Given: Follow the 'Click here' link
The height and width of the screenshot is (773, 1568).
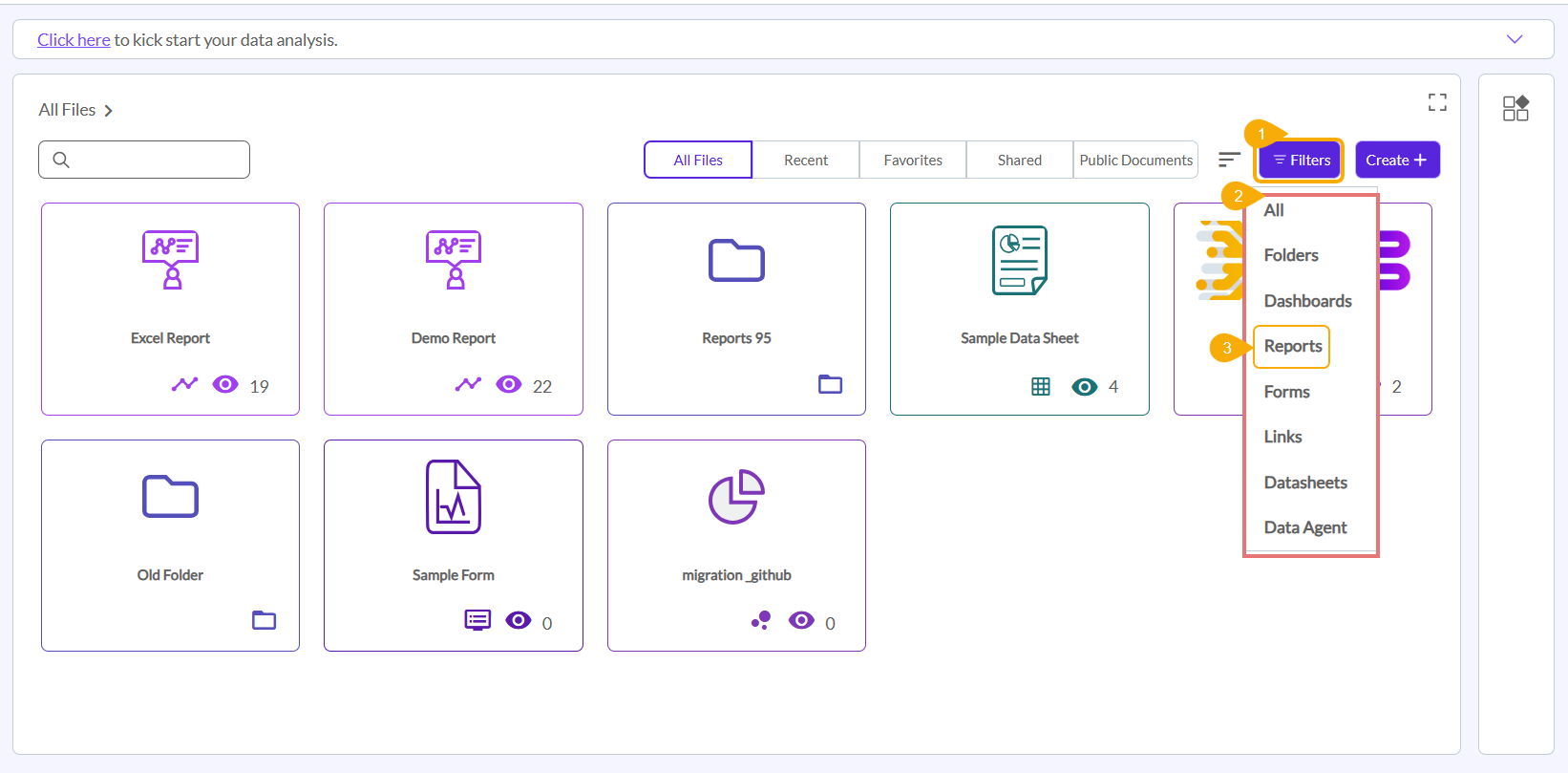Looking at the screenshot, I should [x=74, y=40].
